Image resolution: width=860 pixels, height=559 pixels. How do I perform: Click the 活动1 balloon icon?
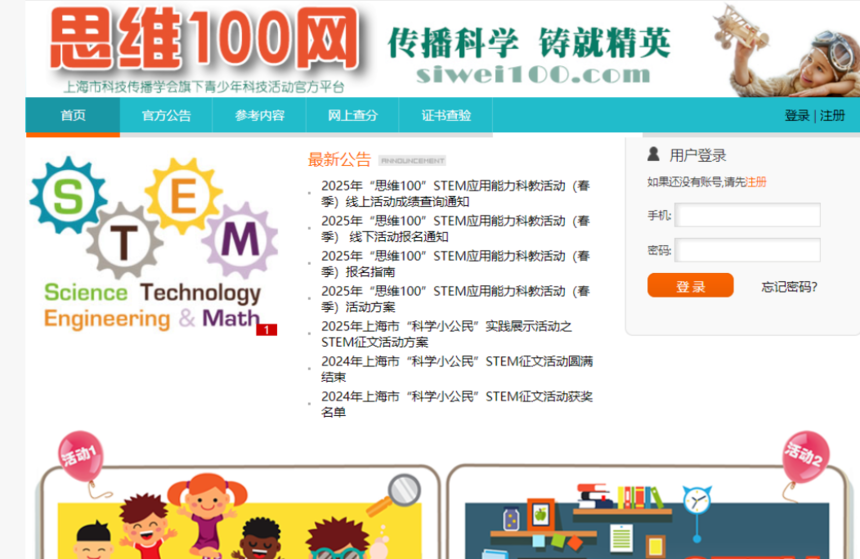pyautogui.click(x=81, y=456)
